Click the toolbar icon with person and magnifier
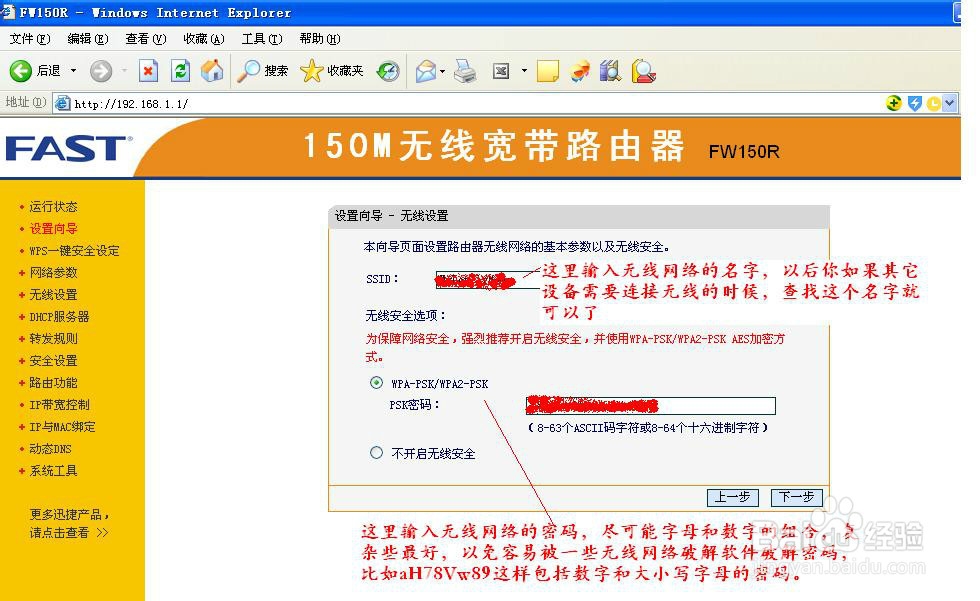This screenshot has width=980, height=601. 644,71
